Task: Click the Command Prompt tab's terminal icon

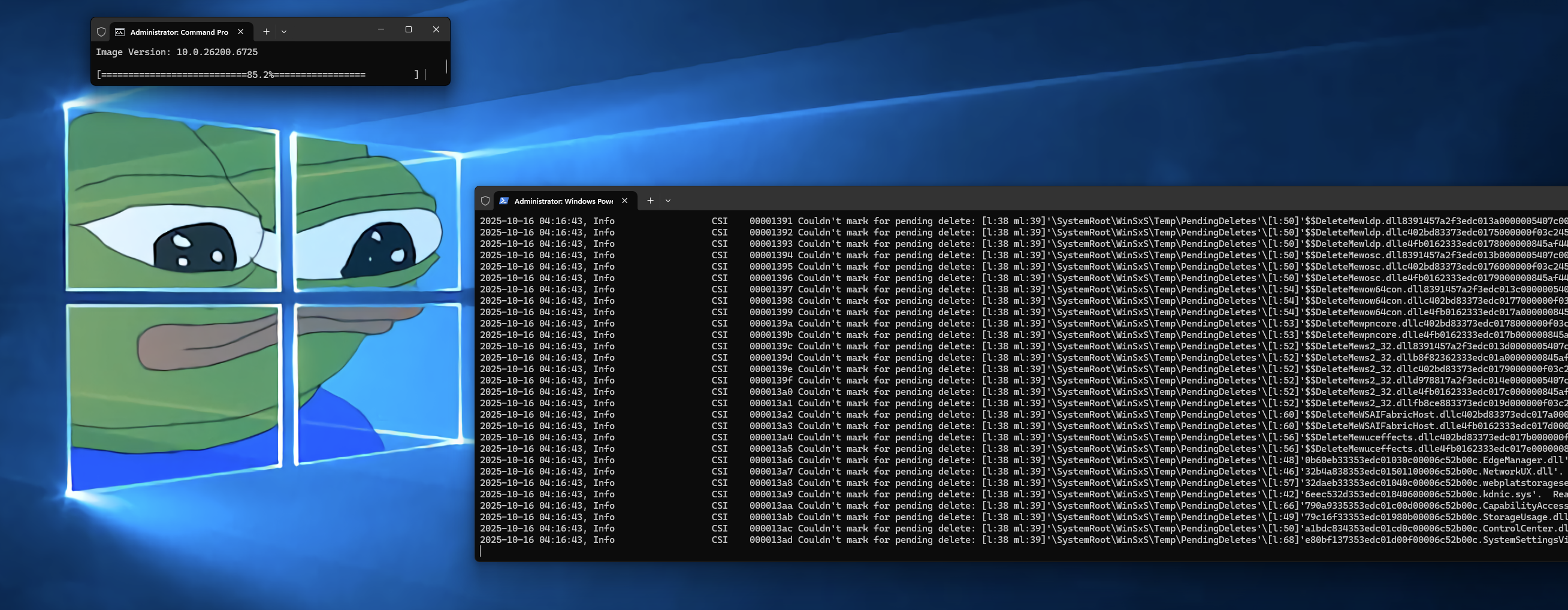Action: point(120,32)
